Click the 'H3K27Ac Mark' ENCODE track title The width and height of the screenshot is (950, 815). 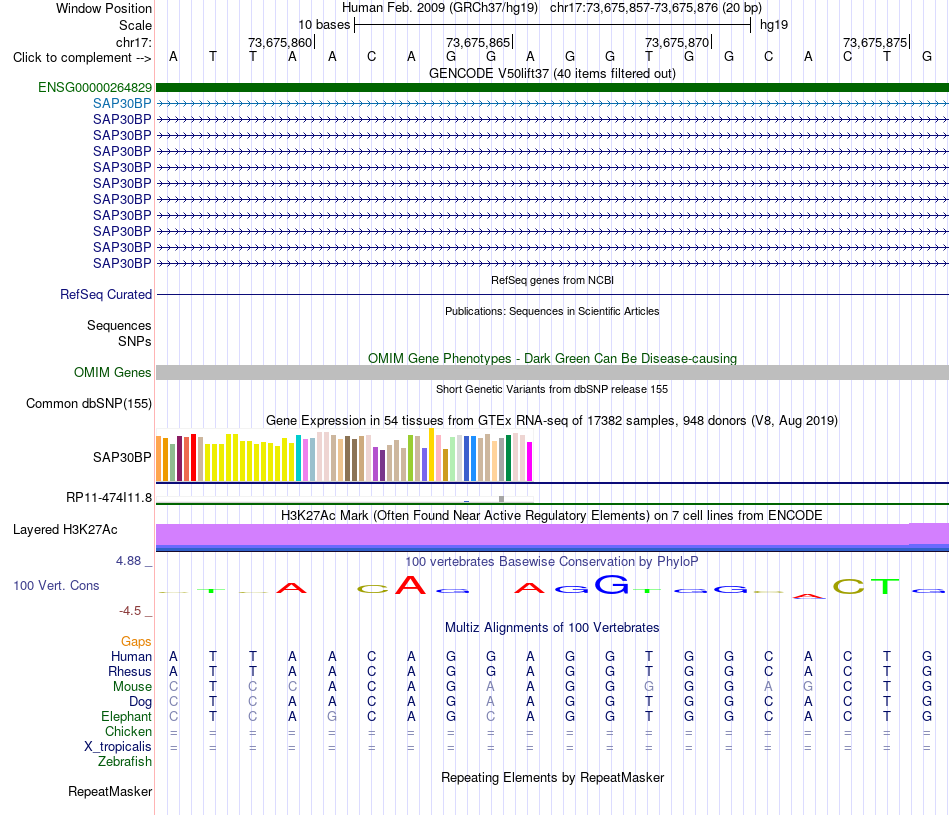(x=552, y=516)
